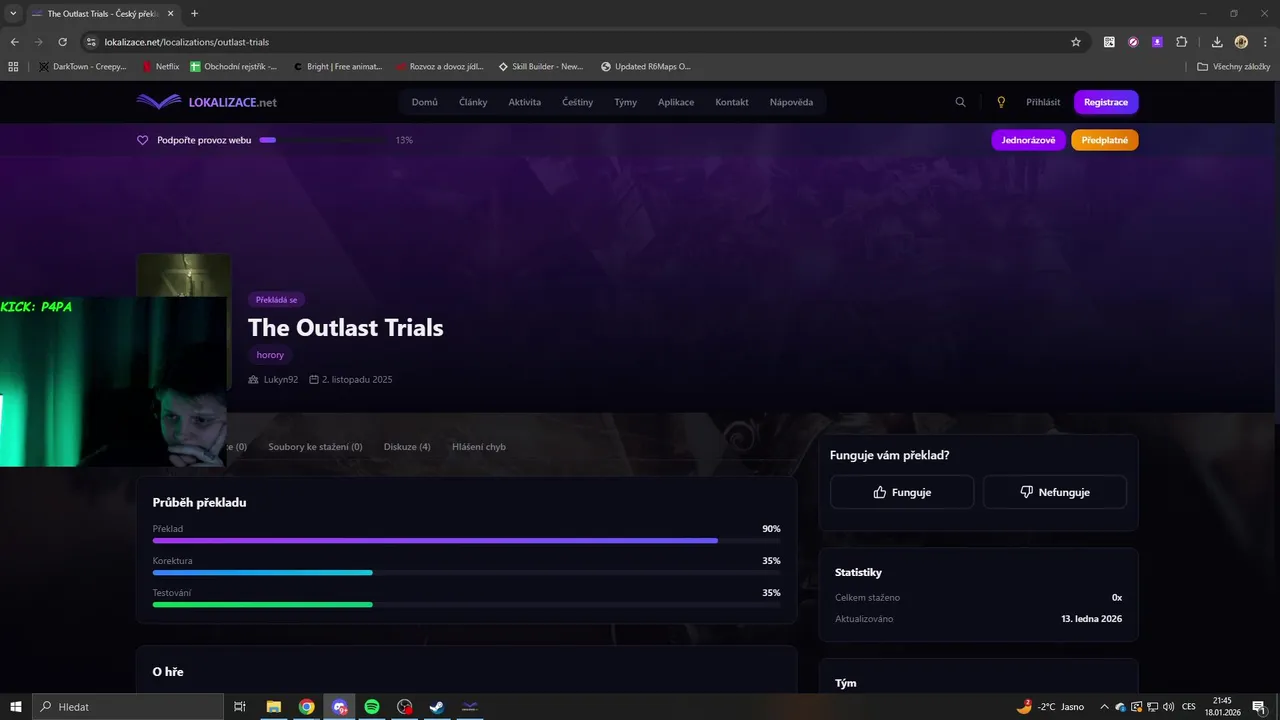The width and height of the screenshot is (1280, 720).
Task: Click the Hledat taskbar search box
Action: click(128, 707)
